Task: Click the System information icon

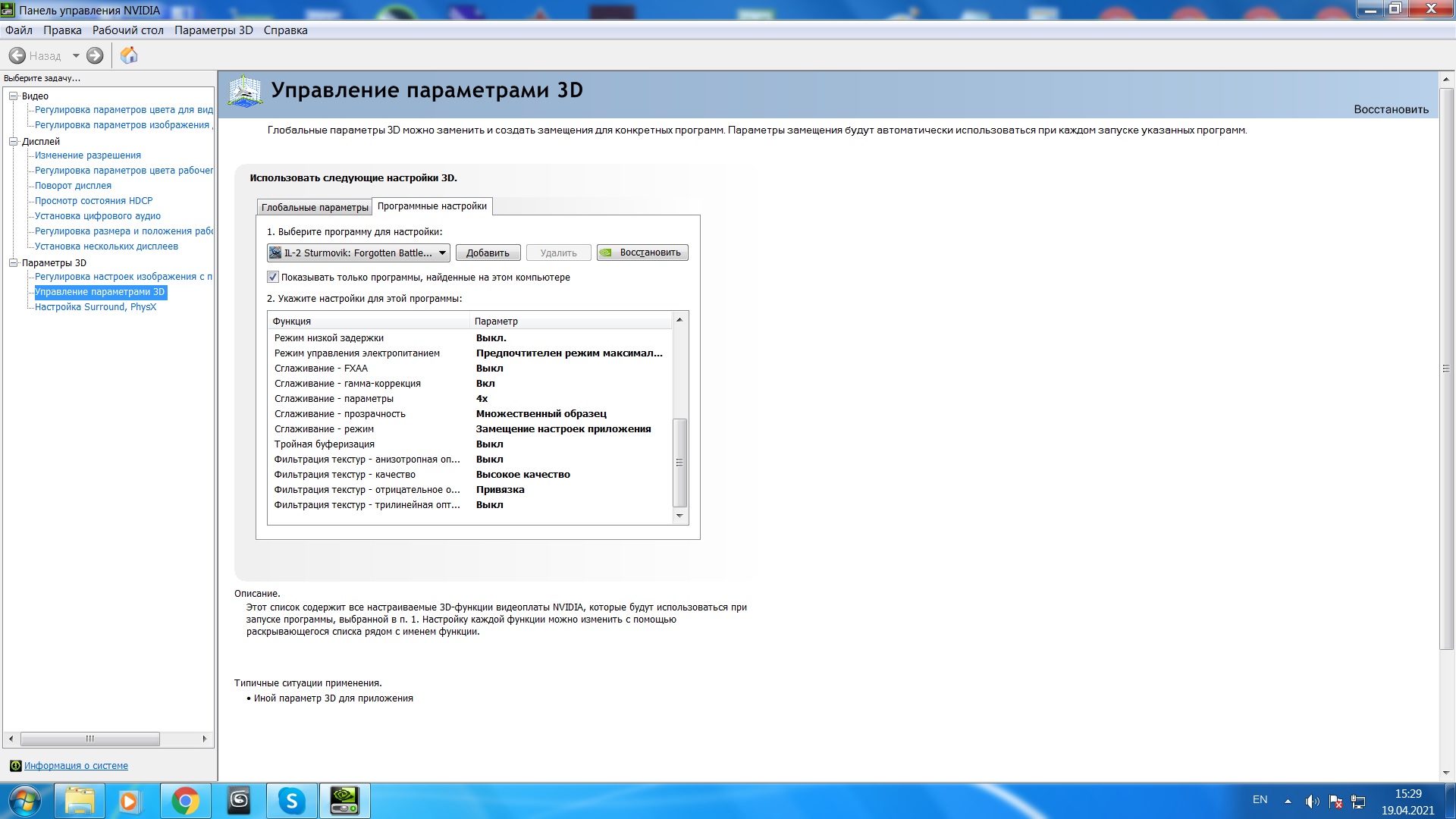Action: (x=15, y=766)
